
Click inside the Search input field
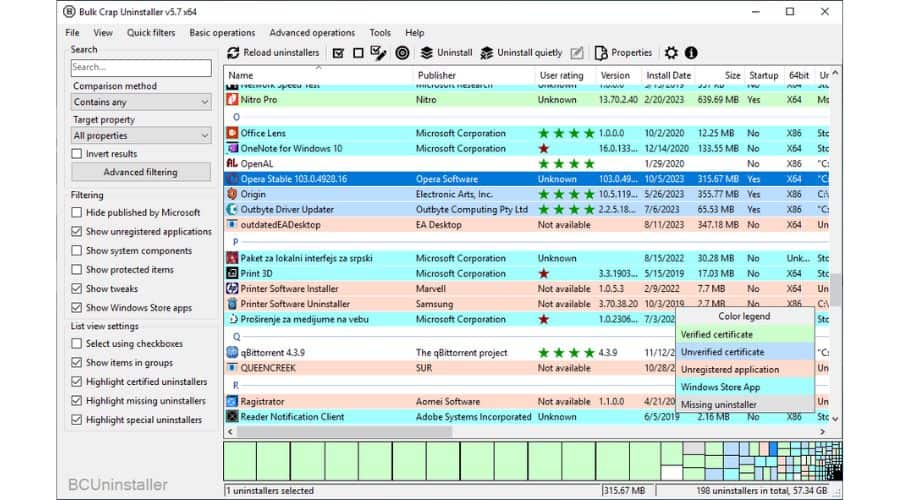pyautogui.click(x=141, y=68)
